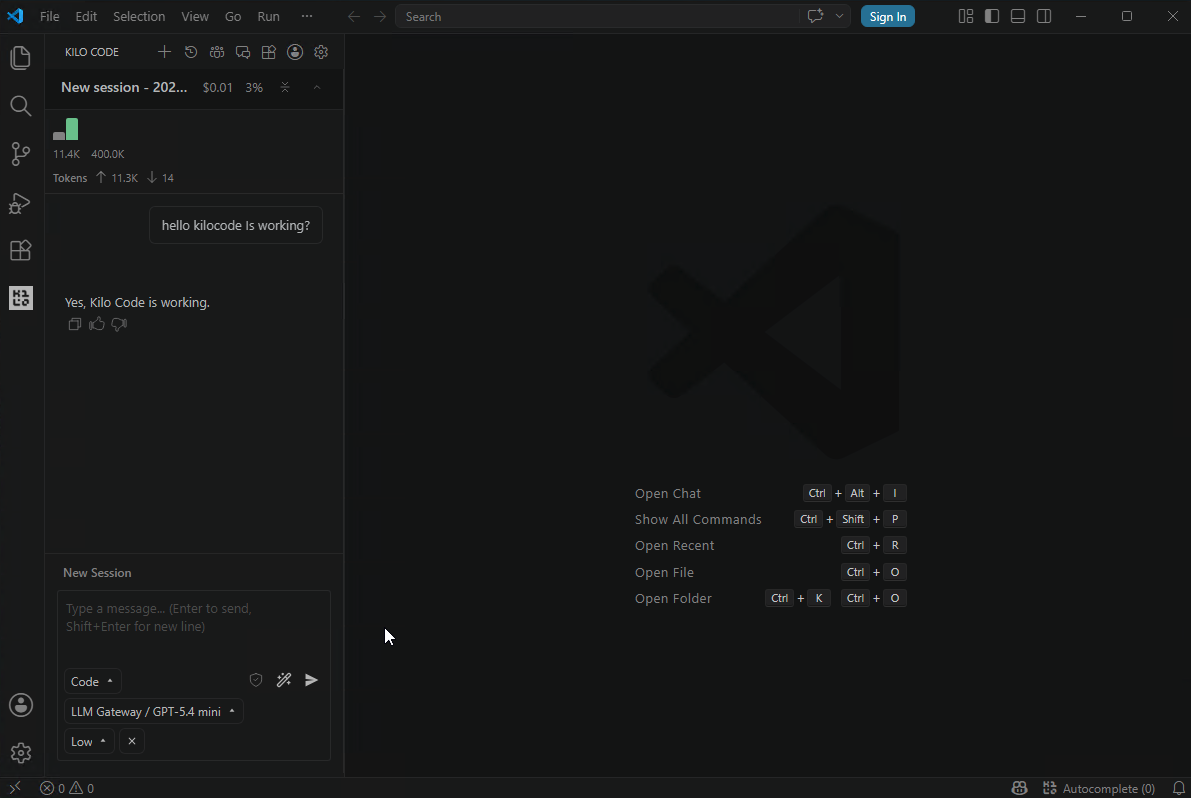Start a new Kilo Code task with plus icon

pyautogui.click(x=164, y=52)
